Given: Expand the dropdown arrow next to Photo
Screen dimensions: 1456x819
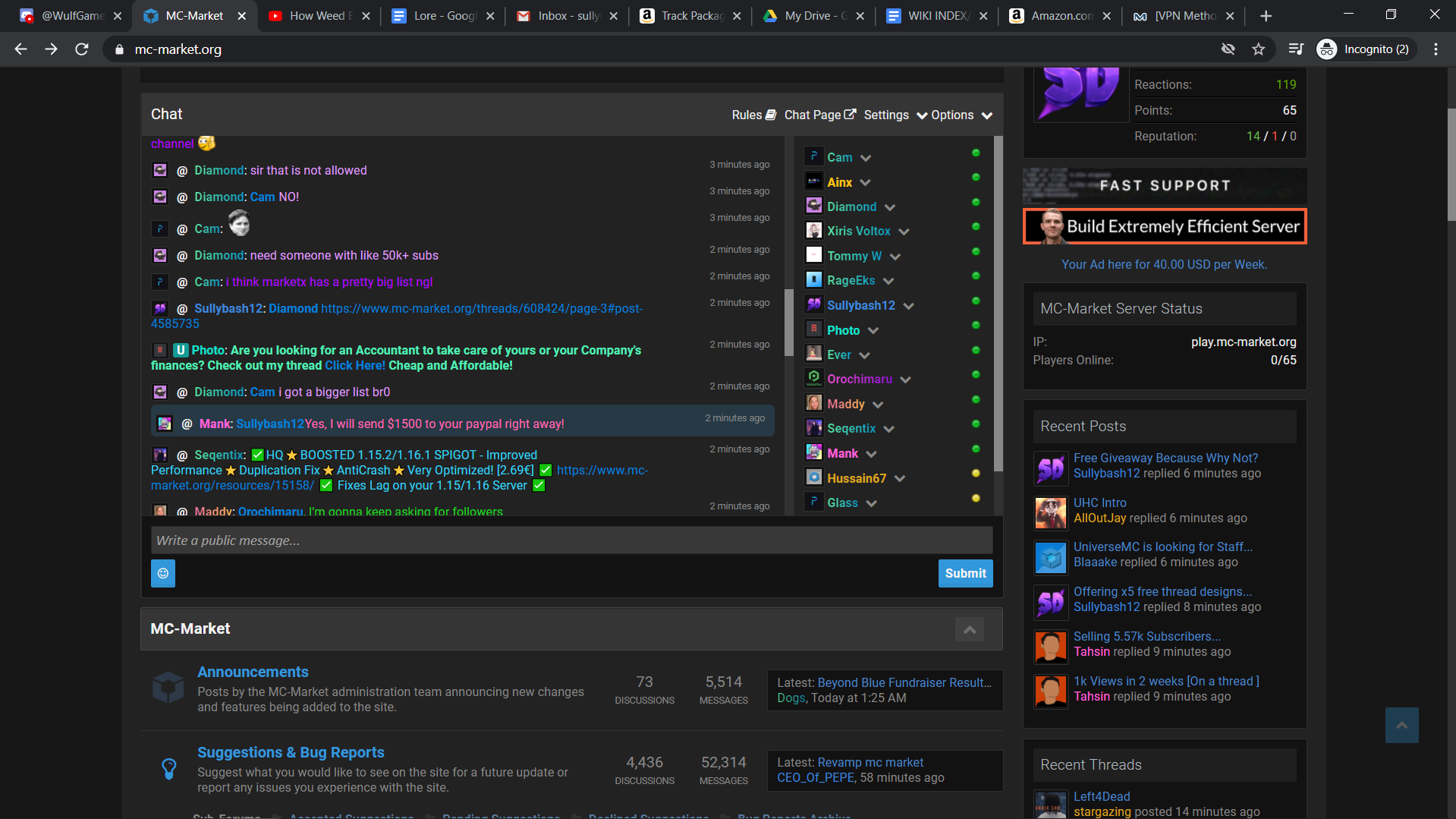Looking at the screenshot, I should (x=873, y=331).
